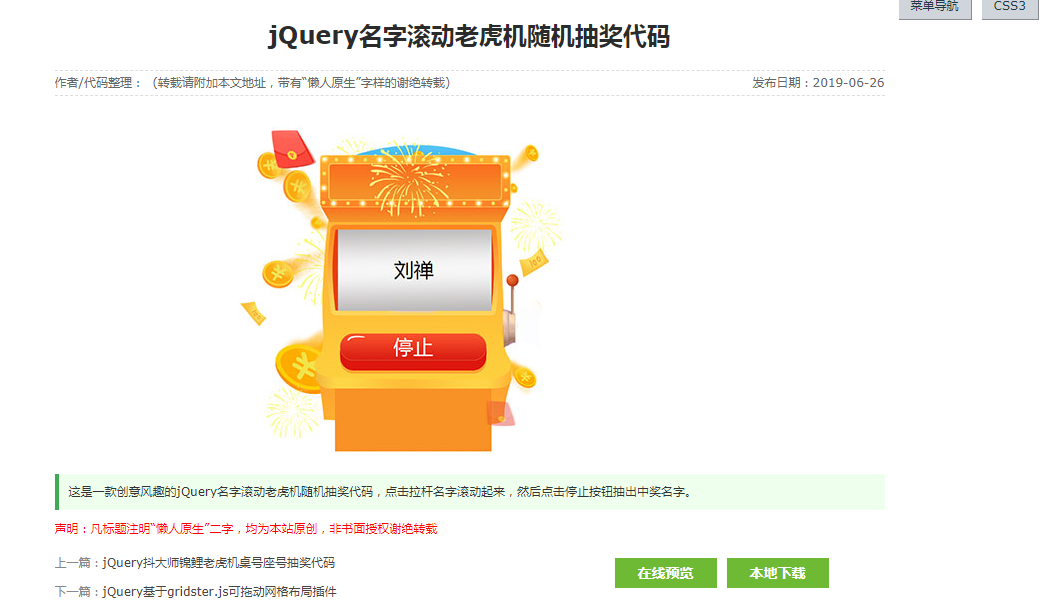This screenshot has height=612, width=1057.
Task: Click the green 本地下载 button
Action: pyautogui.click(x=777, y=573)
